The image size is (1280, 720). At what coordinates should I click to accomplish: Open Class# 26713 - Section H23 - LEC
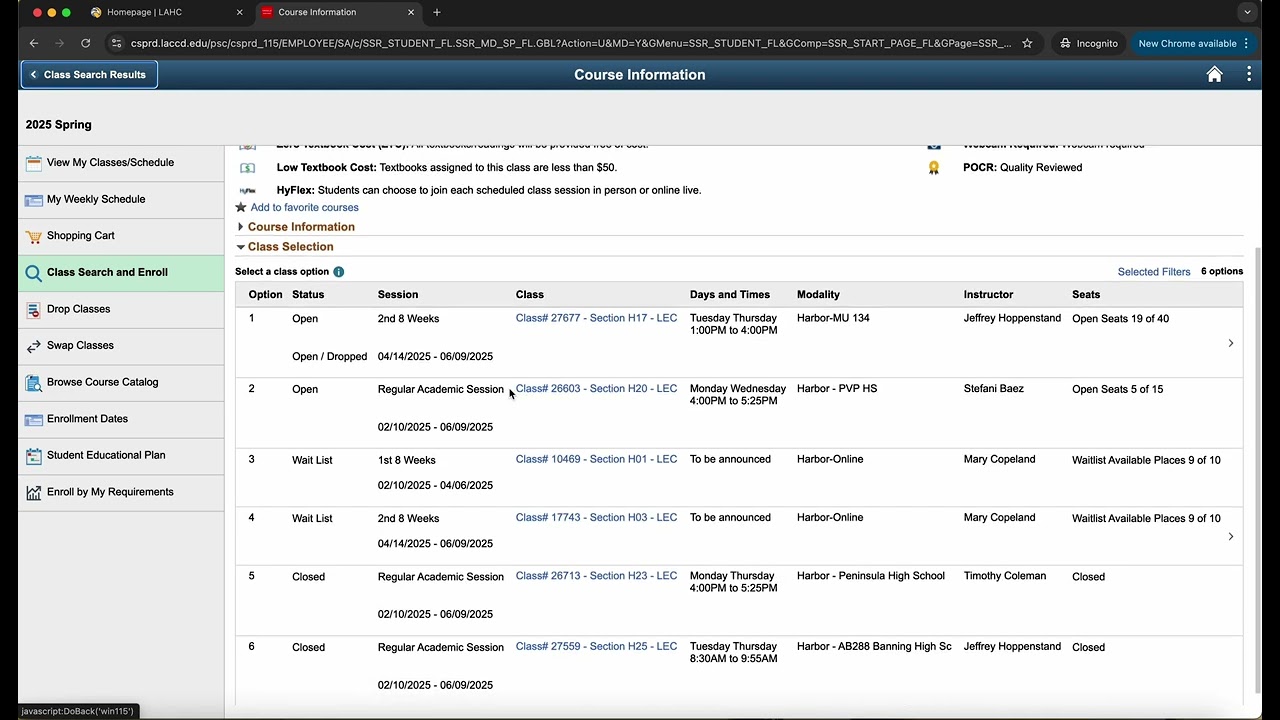[x=596, y=575]
